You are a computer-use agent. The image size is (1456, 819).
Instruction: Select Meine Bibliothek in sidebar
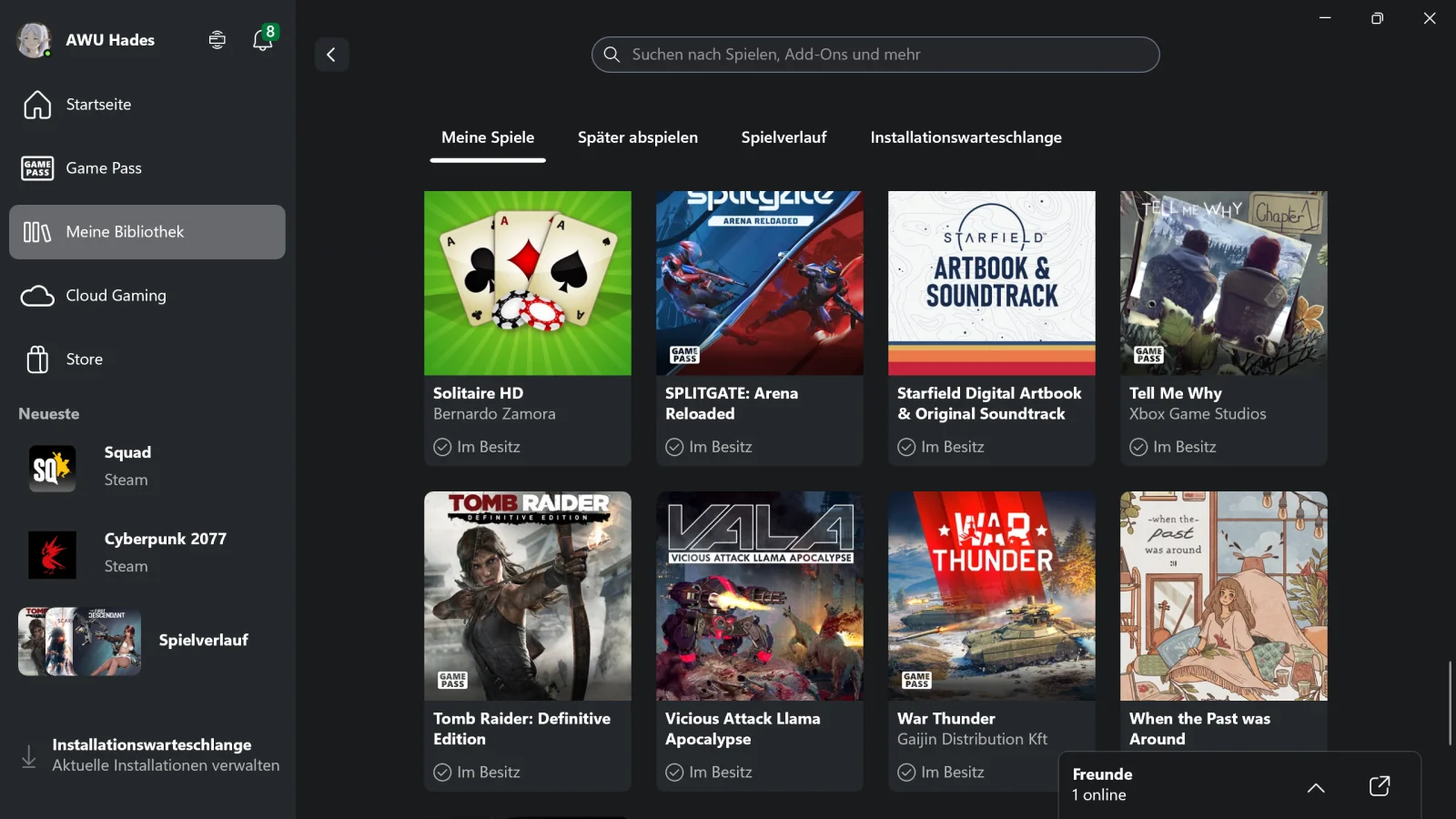(147, 232)
